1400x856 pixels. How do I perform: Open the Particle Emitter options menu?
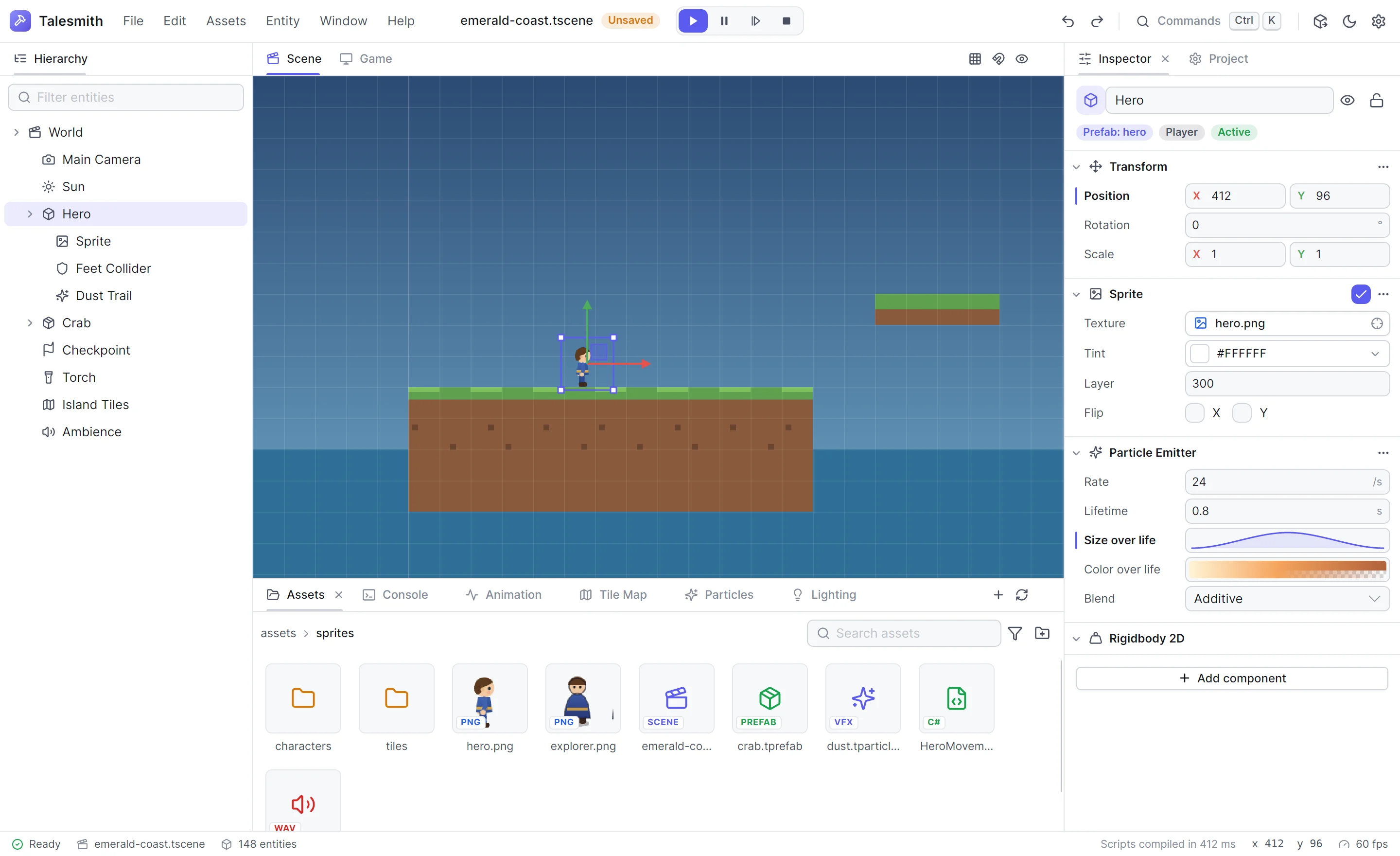click(1383, 452)
